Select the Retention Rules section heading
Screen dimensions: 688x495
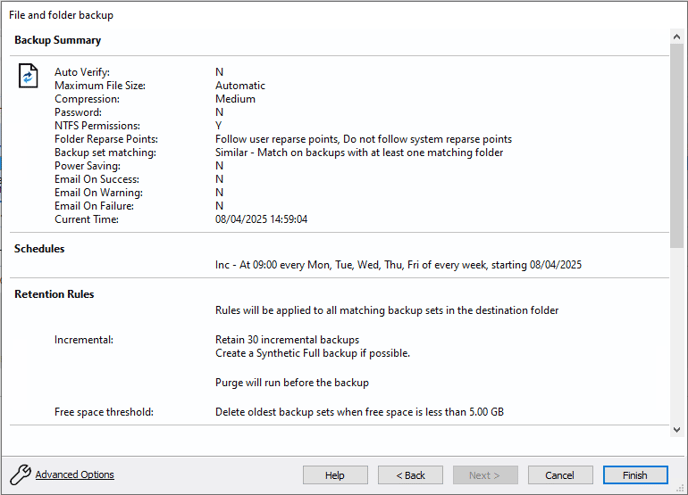coord(54,294)
